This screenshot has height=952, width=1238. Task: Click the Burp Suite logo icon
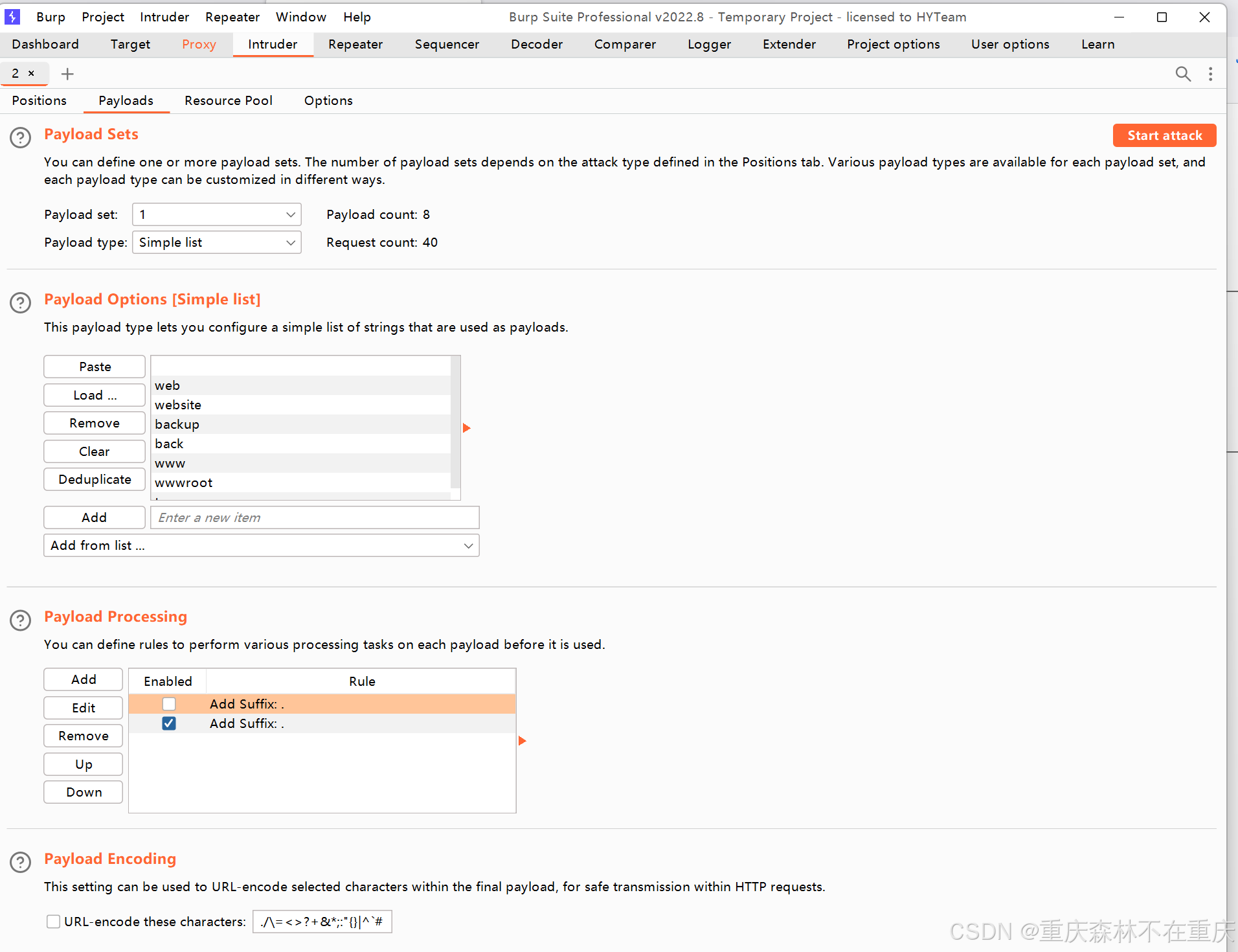click(x=12, y=17)
